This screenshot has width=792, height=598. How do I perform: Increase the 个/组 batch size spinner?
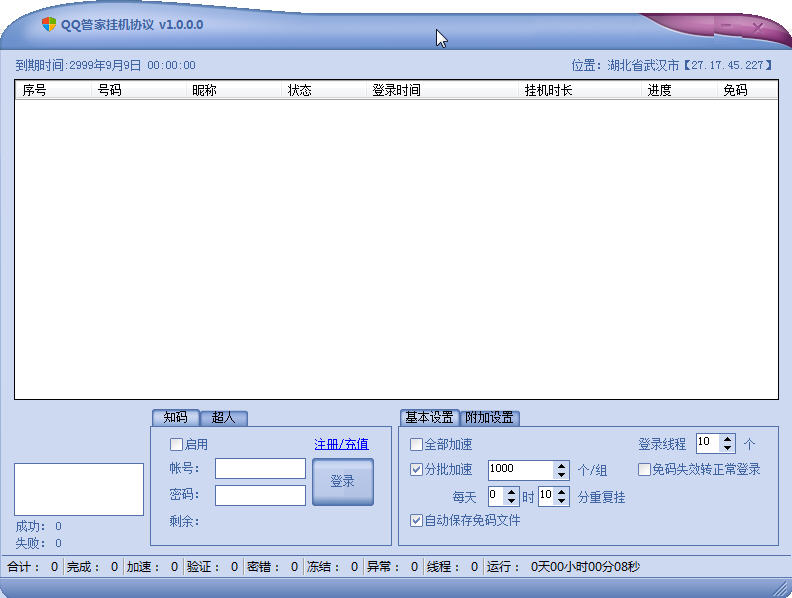pos(562,466)
